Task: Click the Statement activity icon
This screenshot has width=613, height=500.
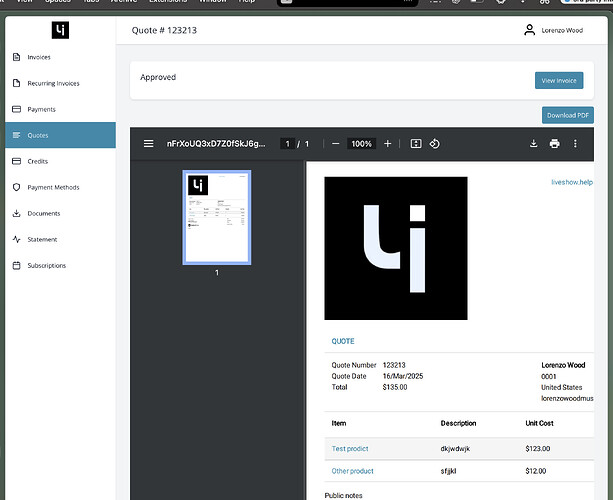Action: (x=16, y=239)
